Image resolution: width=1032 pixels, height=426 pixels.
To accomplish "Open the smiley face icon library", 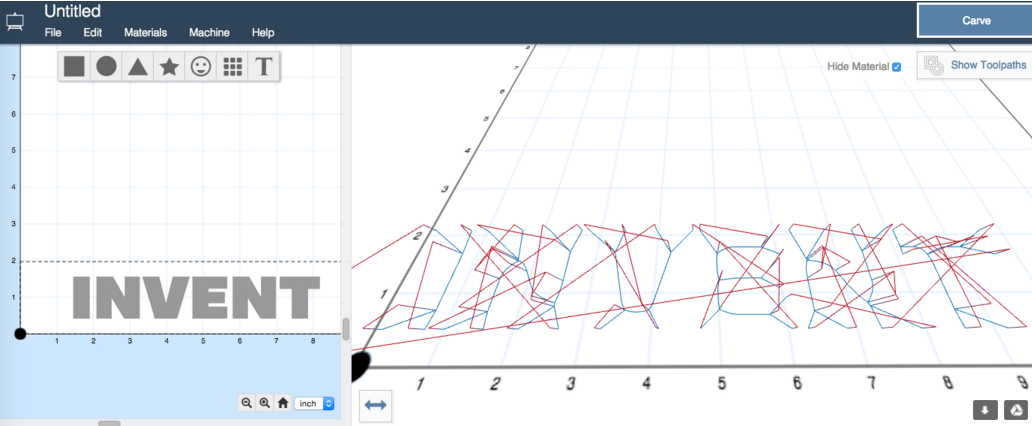I will (201, 67).
